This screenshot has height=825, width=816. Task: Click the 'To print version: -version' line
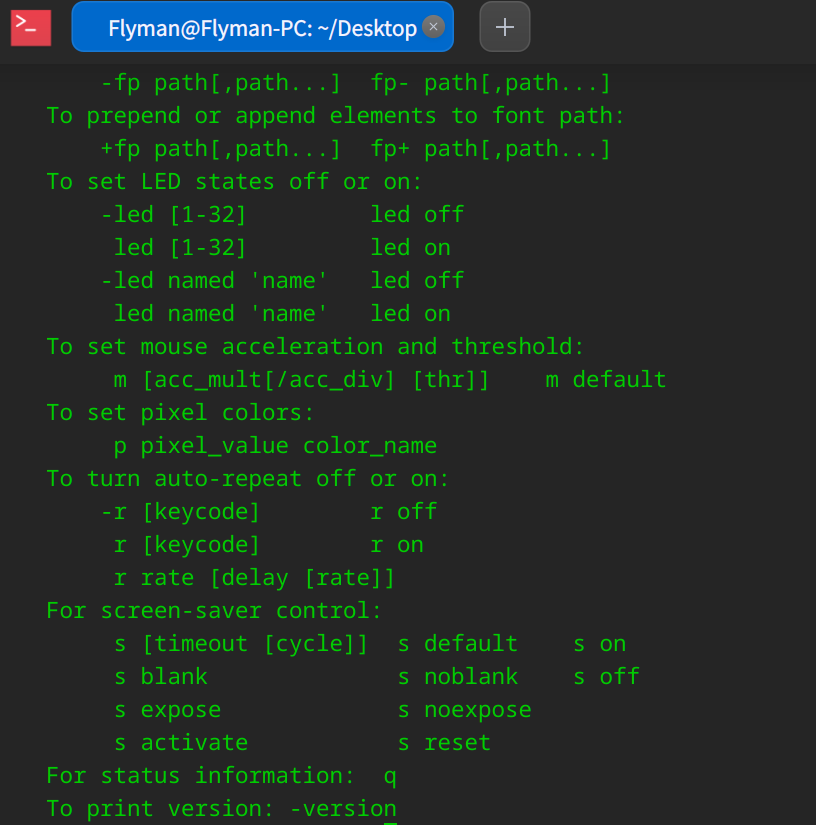[221, 809]
